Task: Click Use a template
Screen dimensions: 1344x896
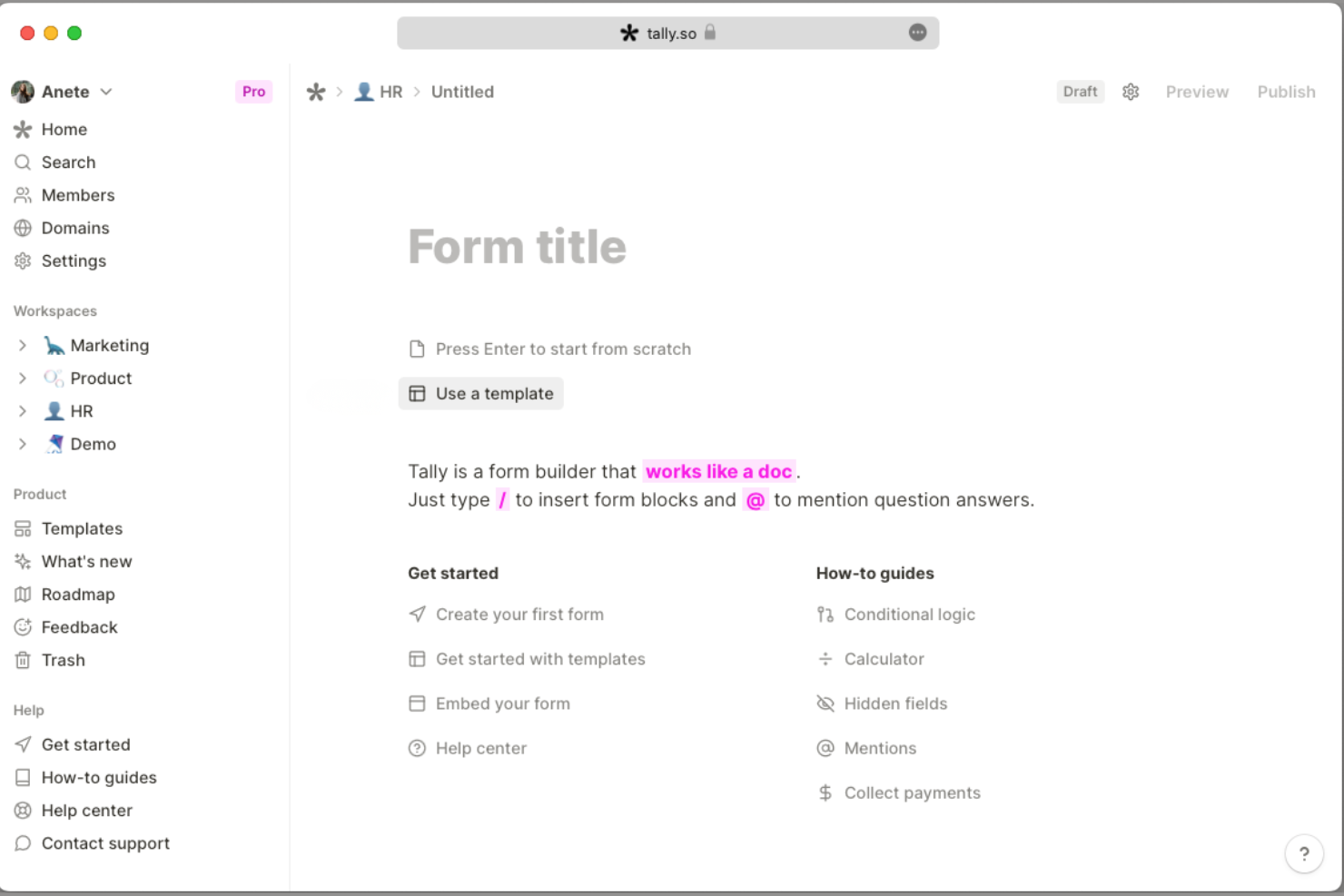Action: [x=480, y=393]
